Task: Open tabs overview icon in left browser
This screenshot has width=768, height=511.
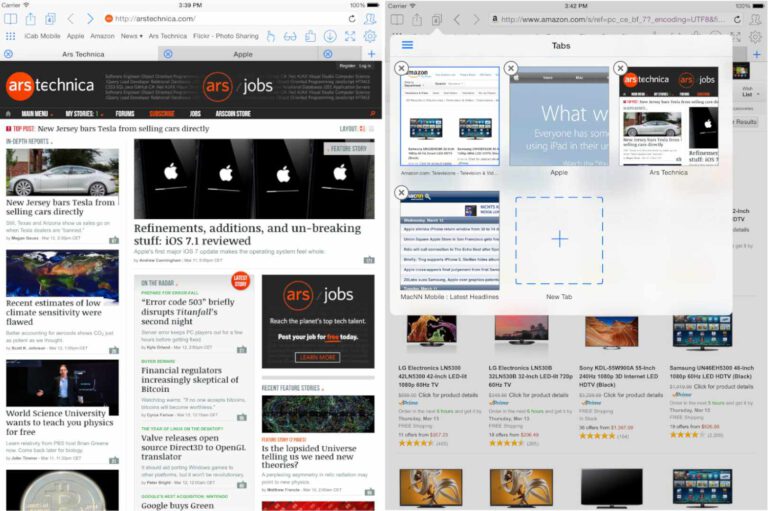Action: (50, 19)
